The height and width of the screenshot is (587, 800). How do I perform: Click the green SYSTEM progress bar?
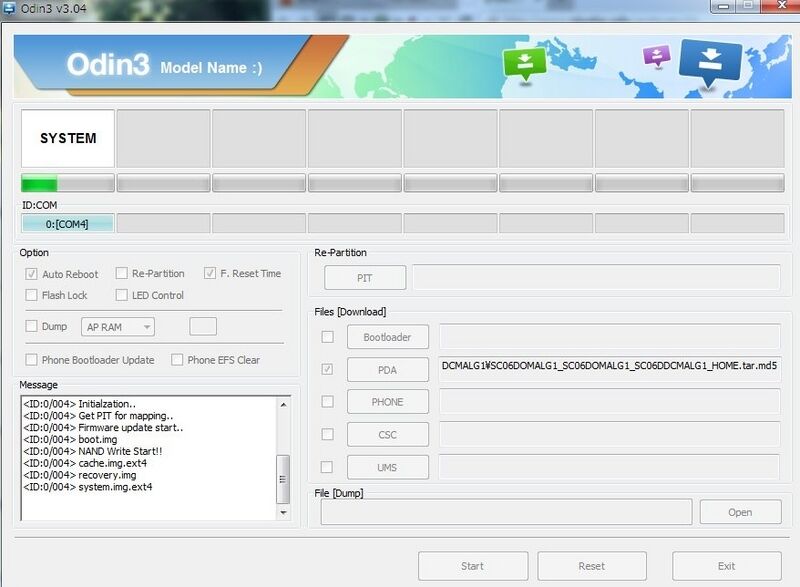point(68,183)
